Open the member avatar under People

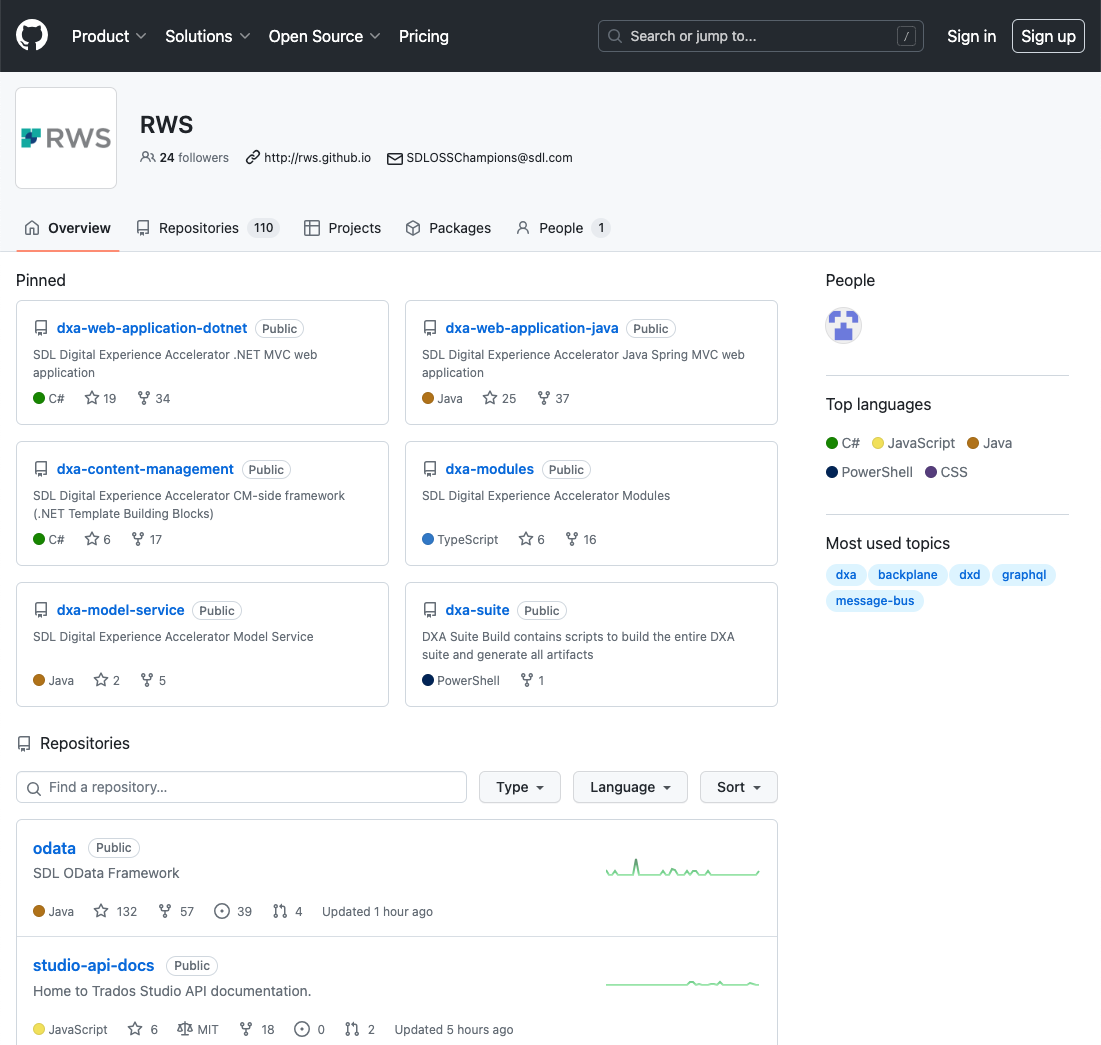point(843,326)
